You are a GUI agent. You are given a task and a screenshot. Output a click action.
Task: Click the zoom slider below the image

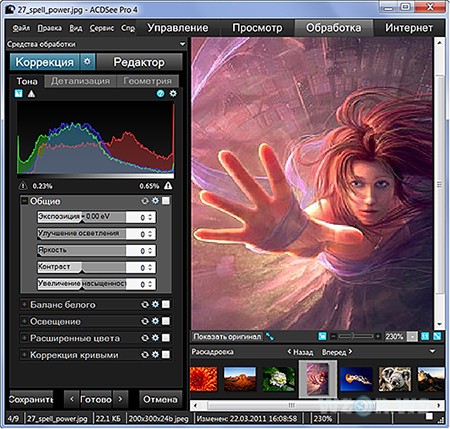[x=355, y=336]
